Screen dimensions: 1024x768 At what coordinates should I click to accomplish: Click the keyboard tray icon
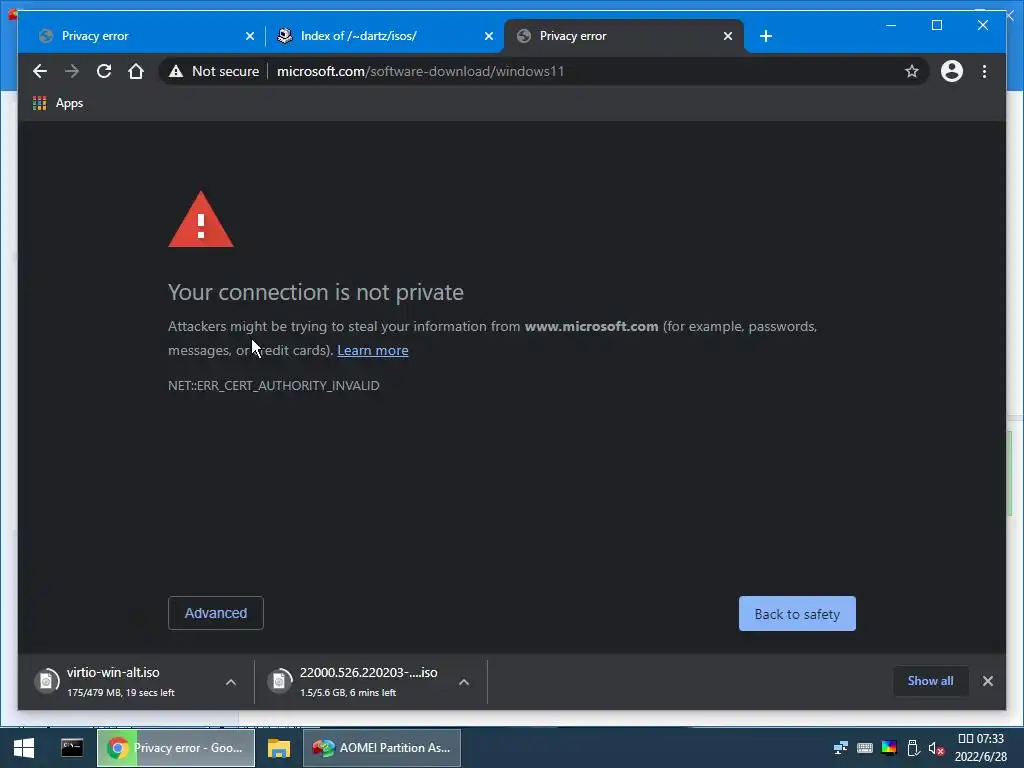pos(865,748)
